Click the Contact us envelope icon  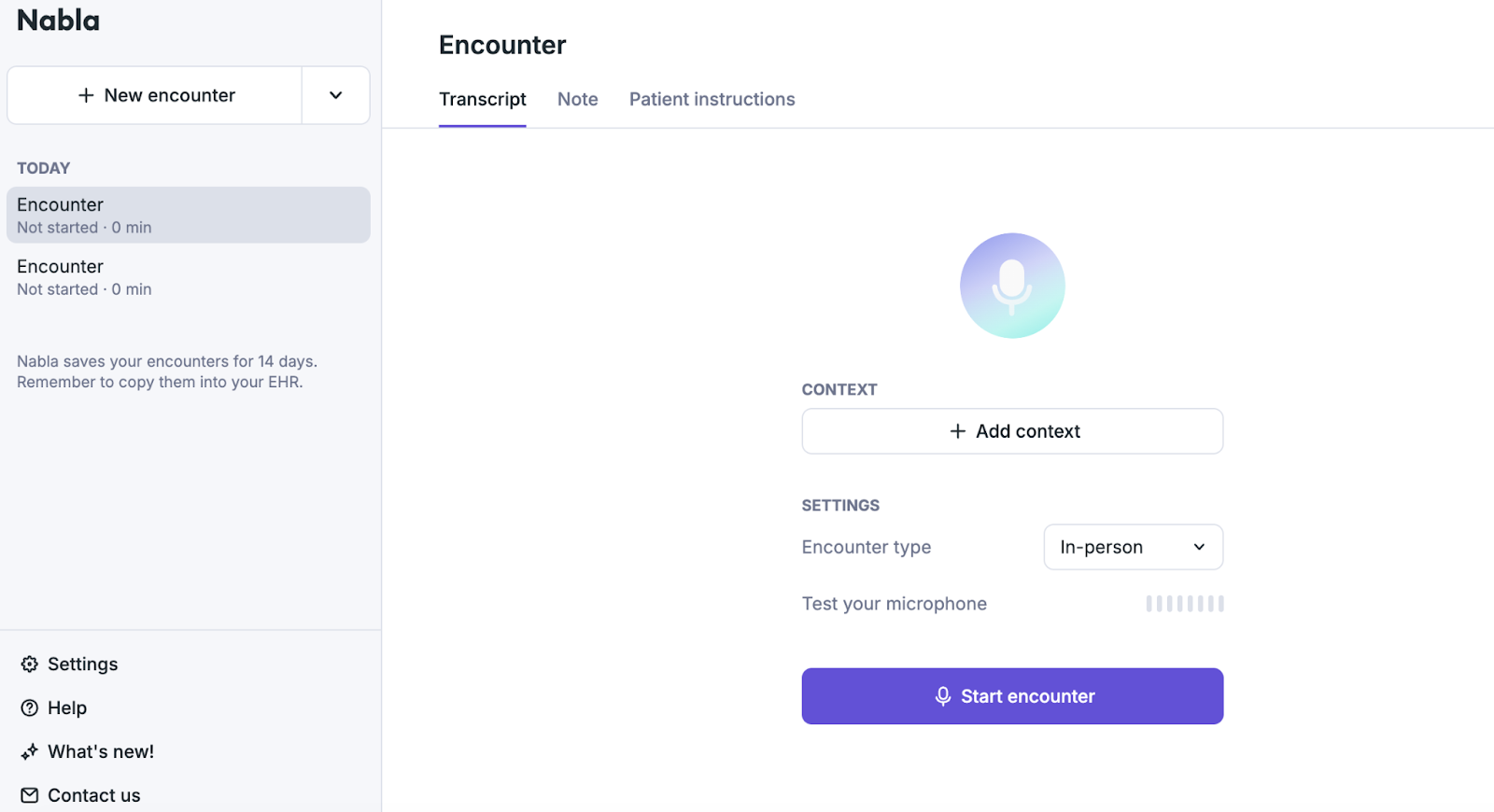pyautogui.click(x=29, y=794)
